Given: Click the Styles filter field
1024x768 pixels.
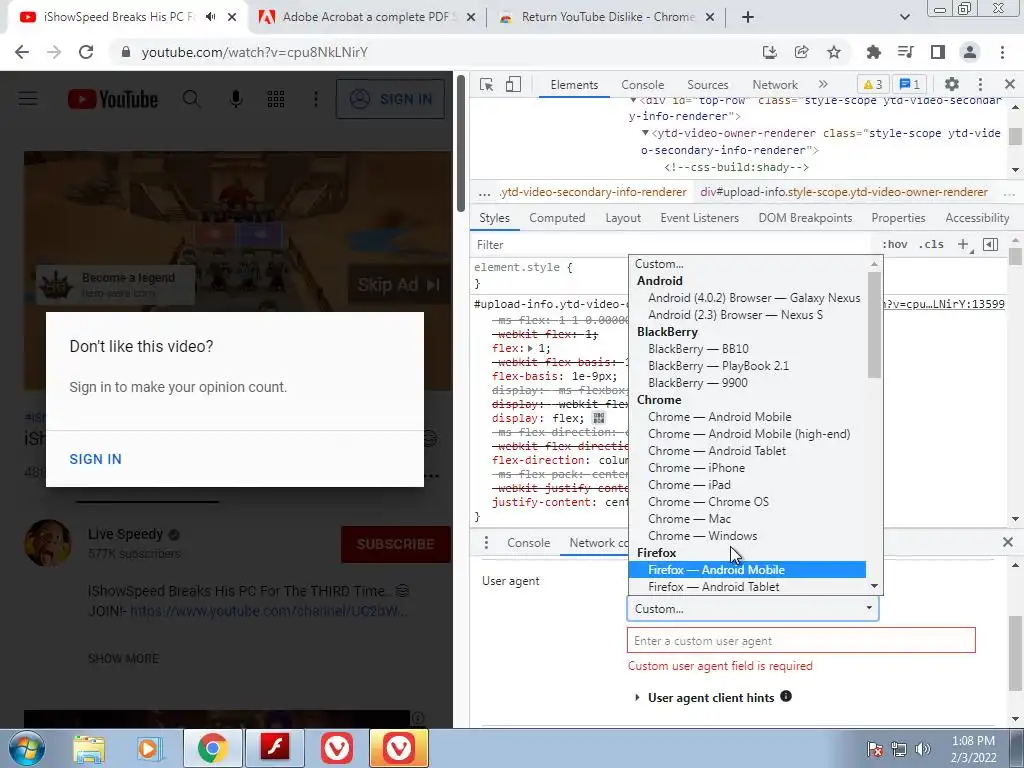Looking at the screenshot, I should (x=673, y=245).
